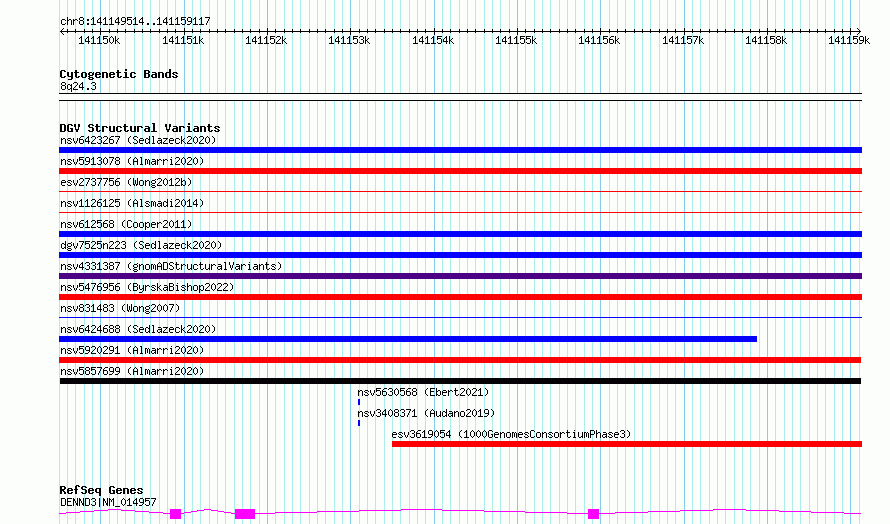Select the purple bar under nsv4331387
The image size is (890, 524).
[460, 276]
